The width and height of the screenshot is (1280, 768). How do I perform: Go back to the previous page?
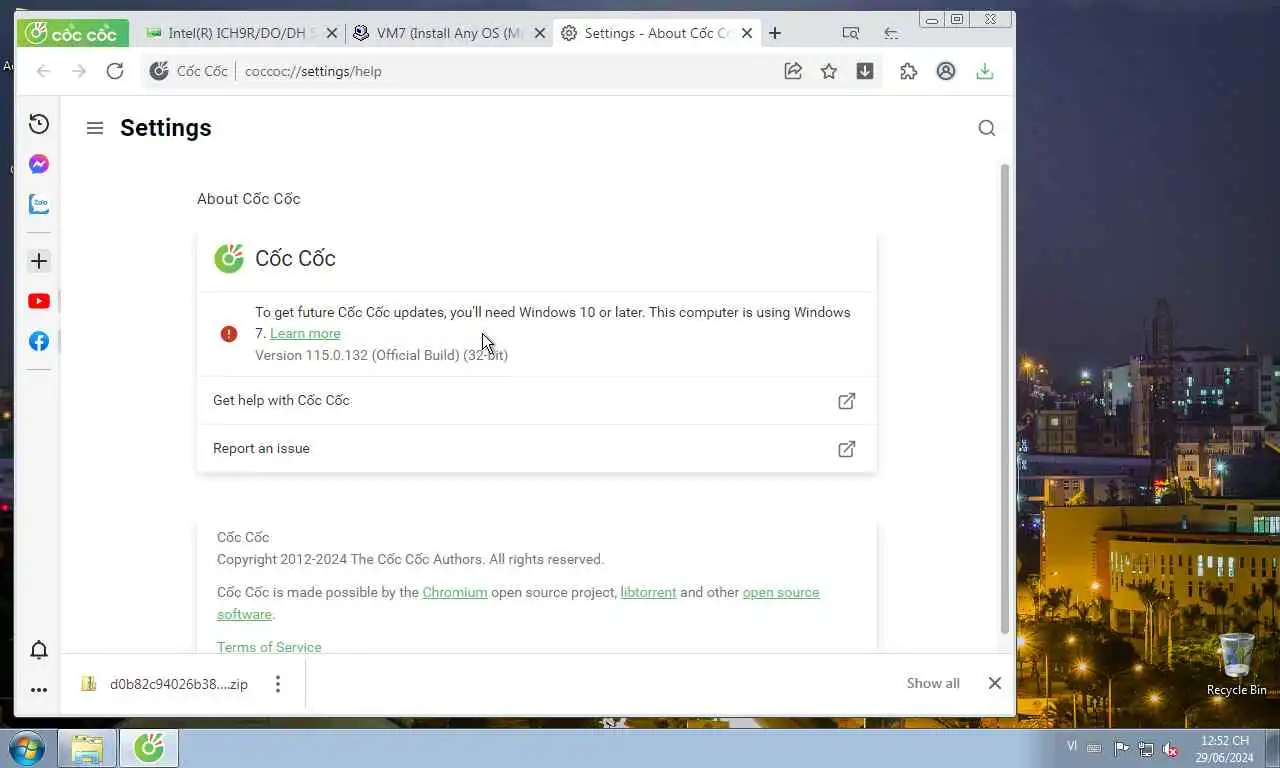(43, 71)
